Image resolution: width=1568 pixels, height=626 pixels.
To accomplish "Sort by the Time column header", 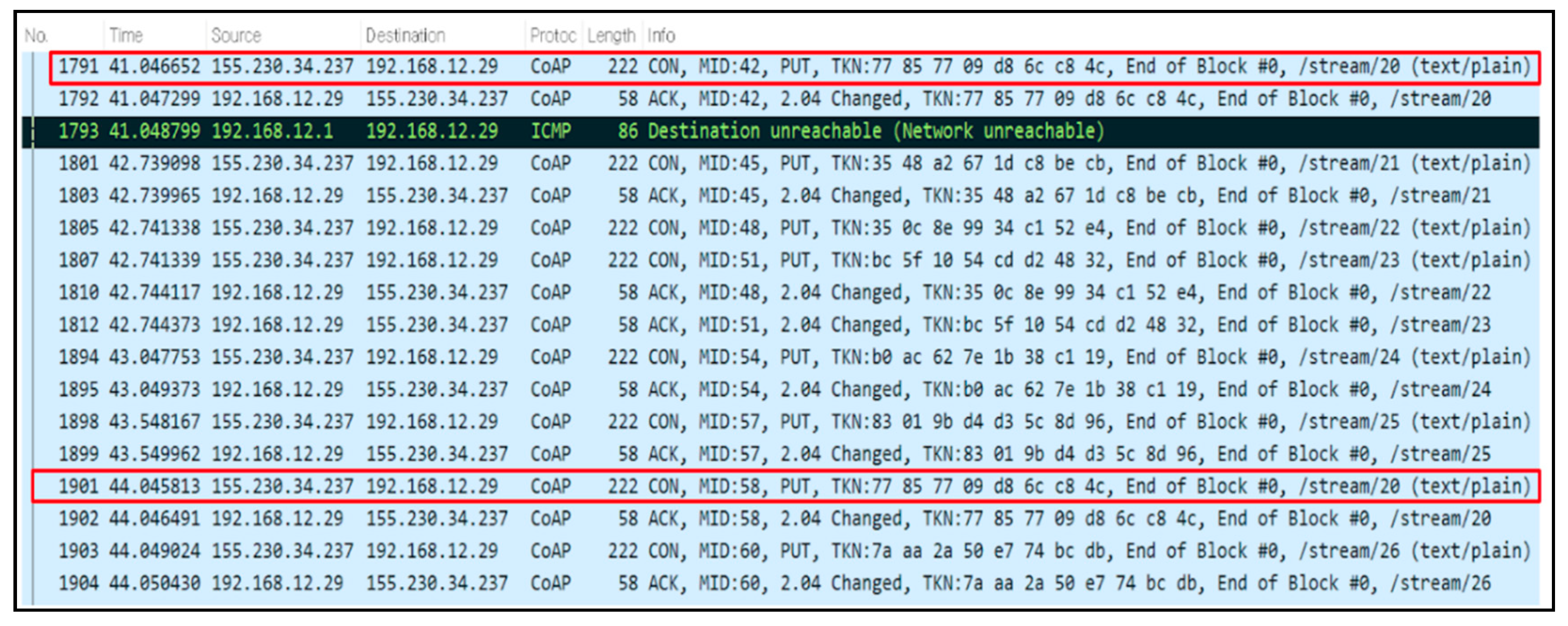I will pos(126,36).
